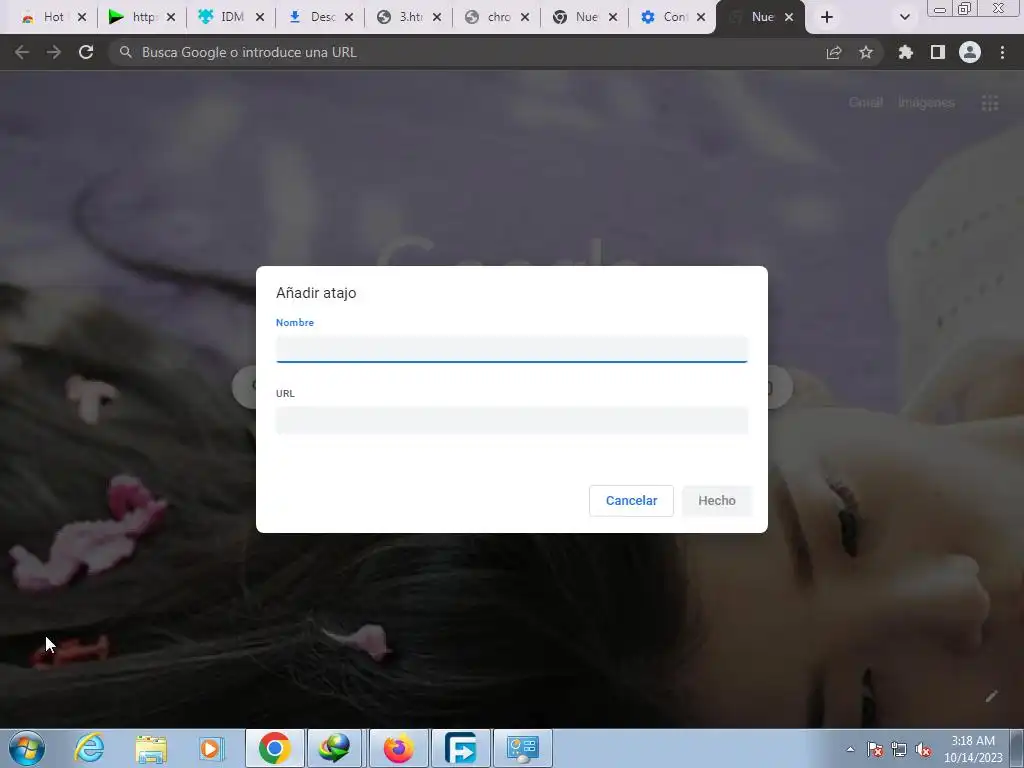Click the Nombre input field
Image resolution: width=1024 pixels, height=768 pixels.
pyautogui.click(x=511, y=349)
